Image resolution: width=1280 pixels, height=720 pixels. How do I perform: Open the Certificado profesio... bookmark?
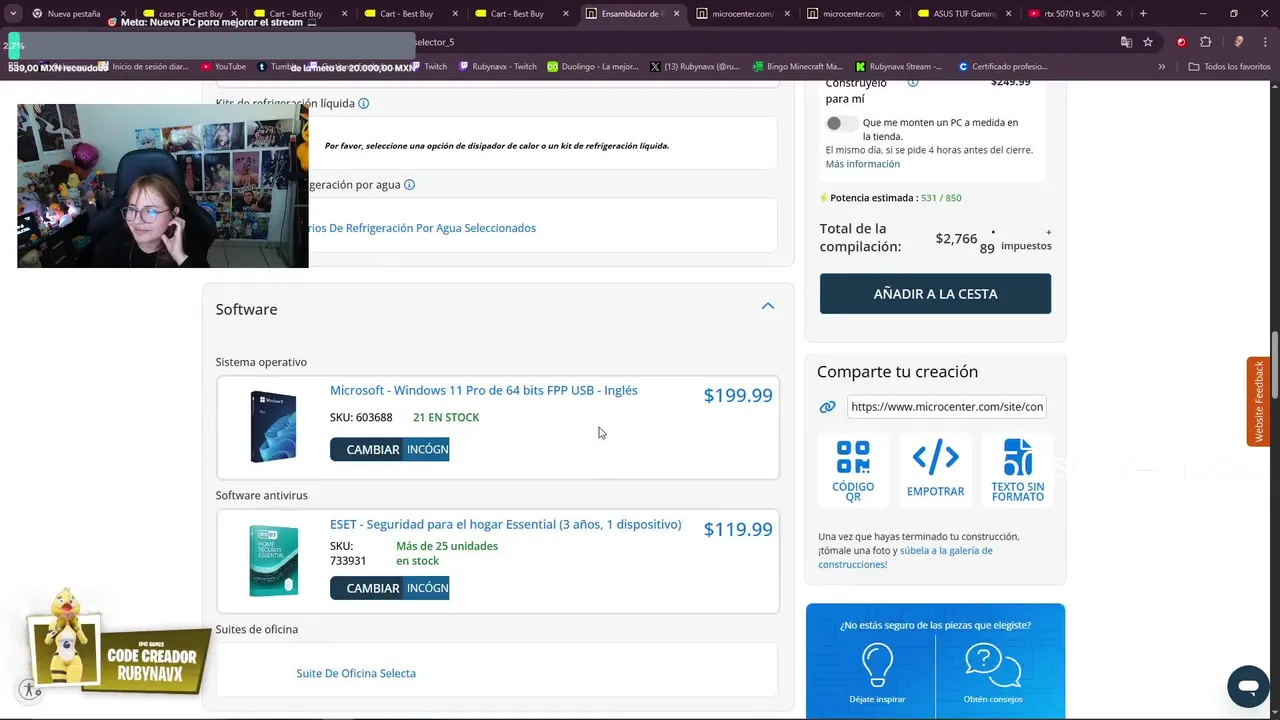(x=1003, y=67)
